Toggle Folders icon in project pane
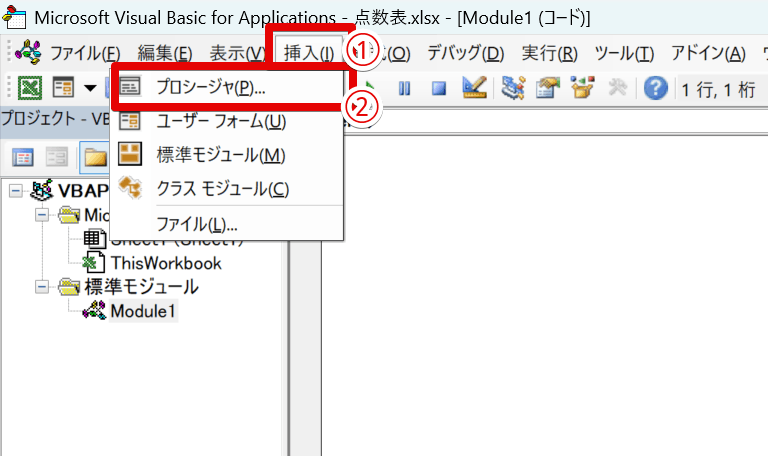Screen dimensions: 768x456 (x=95, y=157)
